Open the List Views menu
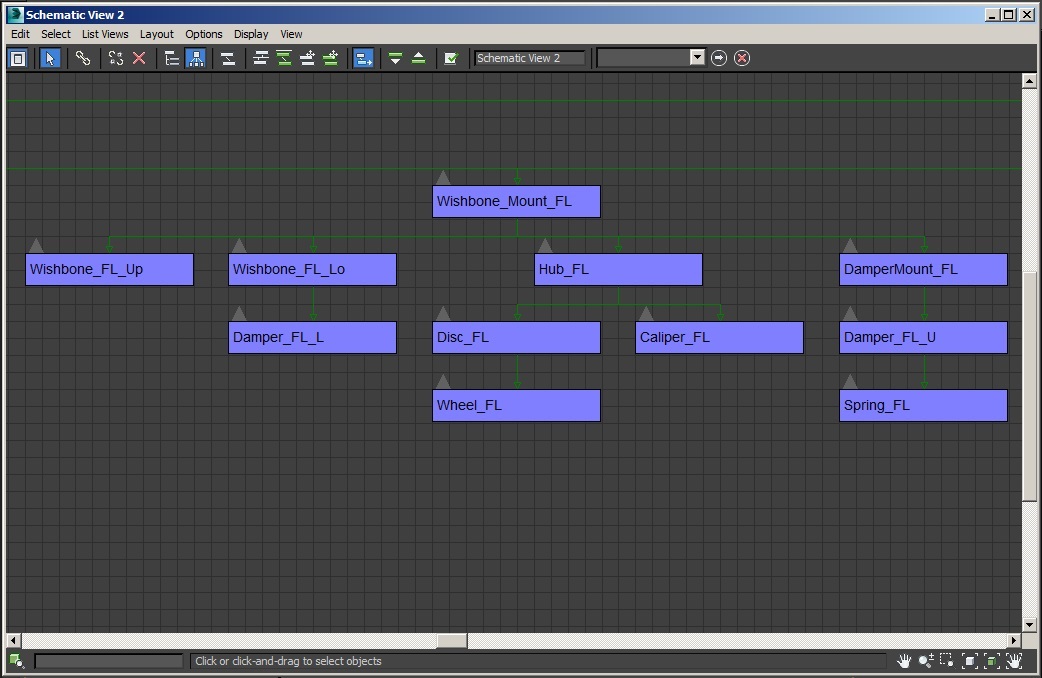The height and width of the screenshot is (678, 1042). click(105, 34)
